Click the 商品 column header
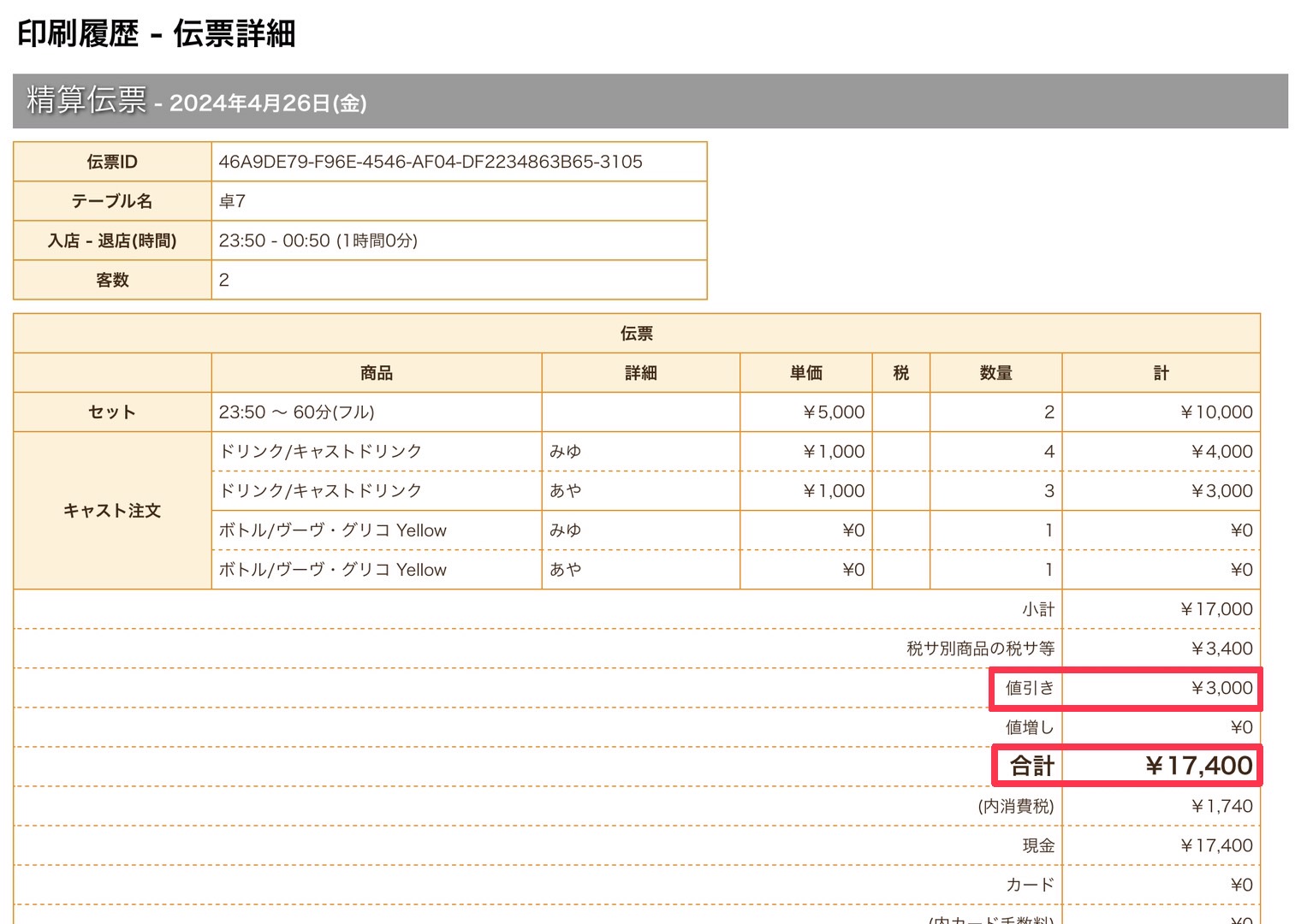Screen dimensions: 1301x924 376,372
